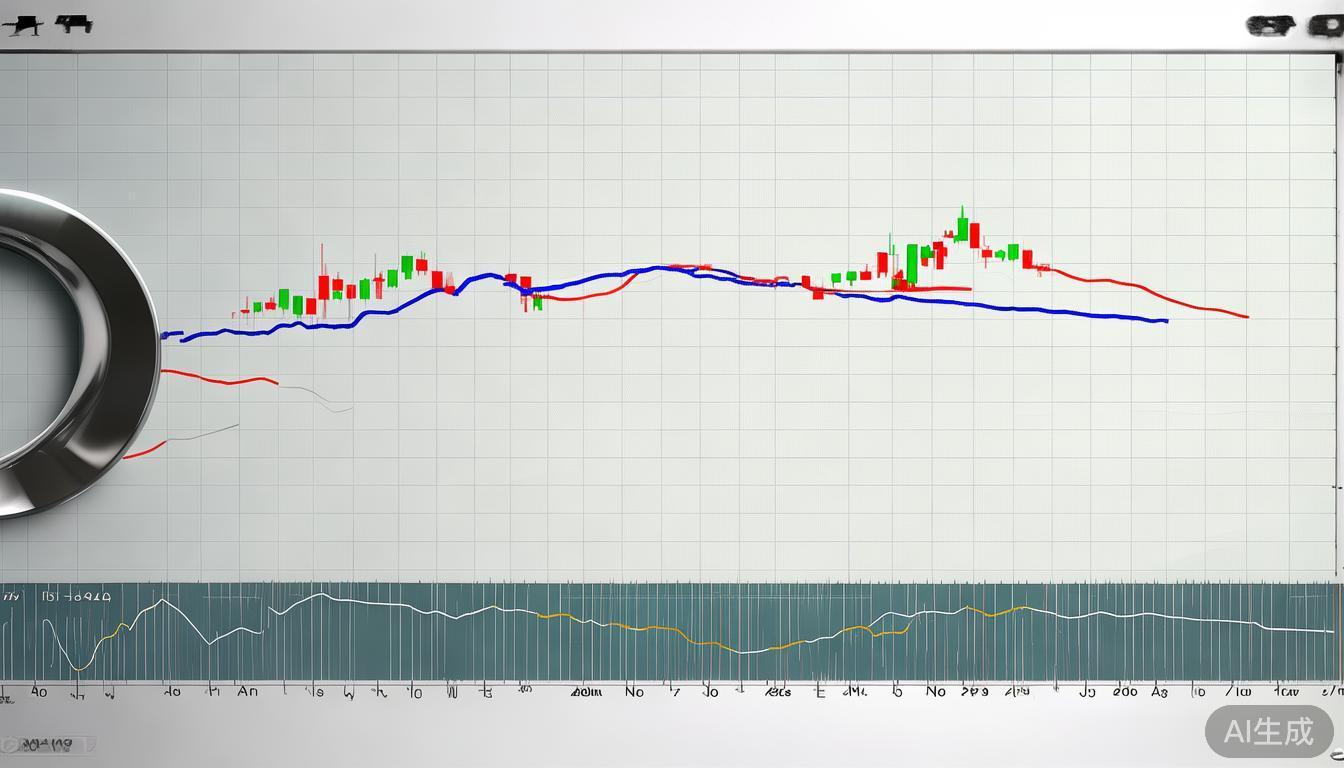Click the second black icon in top-left corner
This screenshot has width=1344, height=768.
(73, 24)
